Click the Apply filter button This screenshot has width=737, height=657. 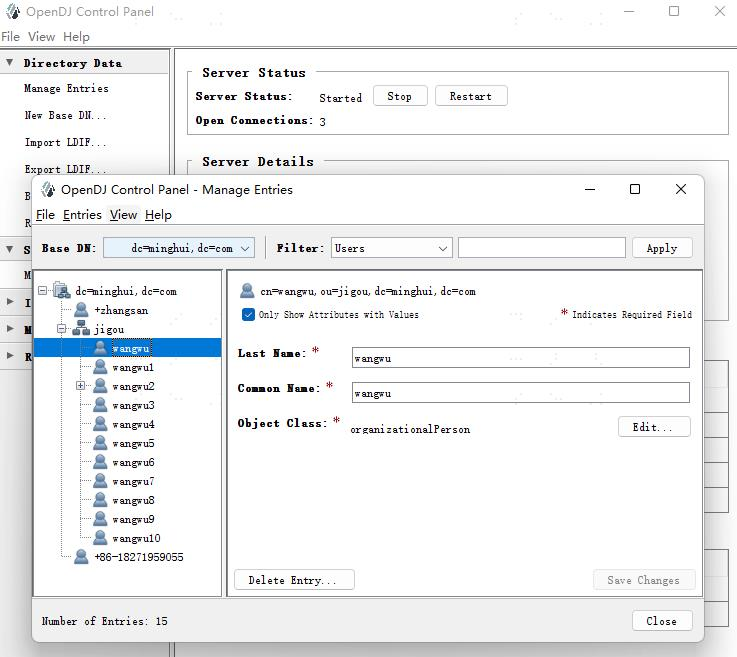662,248
